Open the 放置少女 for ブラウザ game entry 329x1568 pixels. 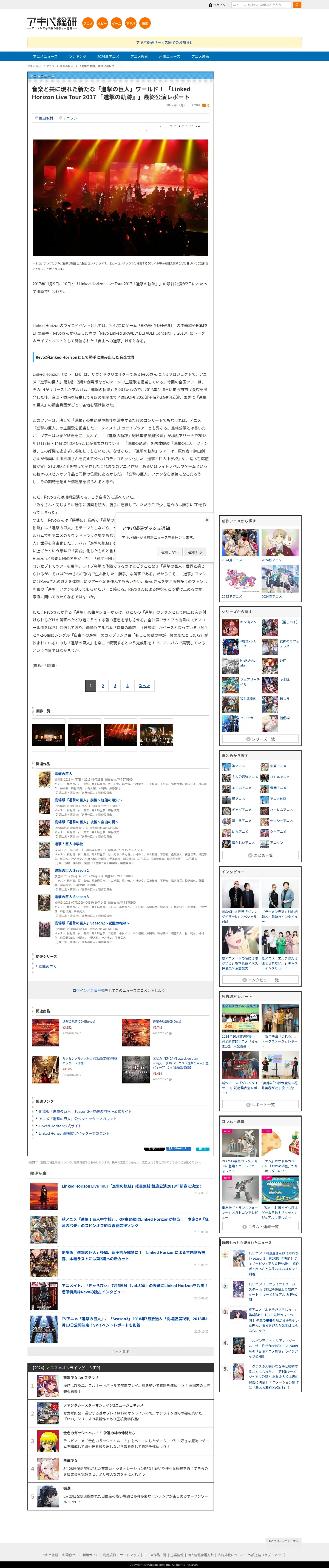[121, 1386]
